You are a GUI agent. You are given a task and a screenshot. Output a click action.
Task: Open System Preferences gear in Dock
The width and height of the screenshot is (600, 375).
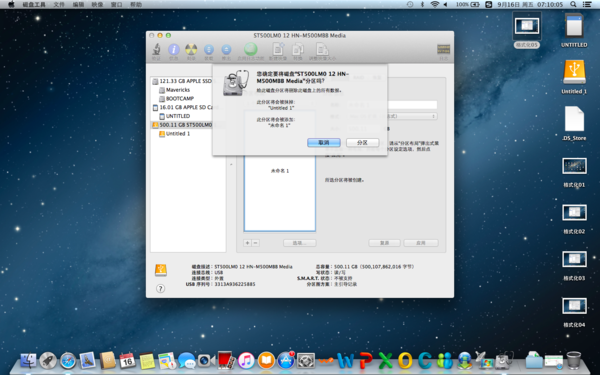coord(306,360)
